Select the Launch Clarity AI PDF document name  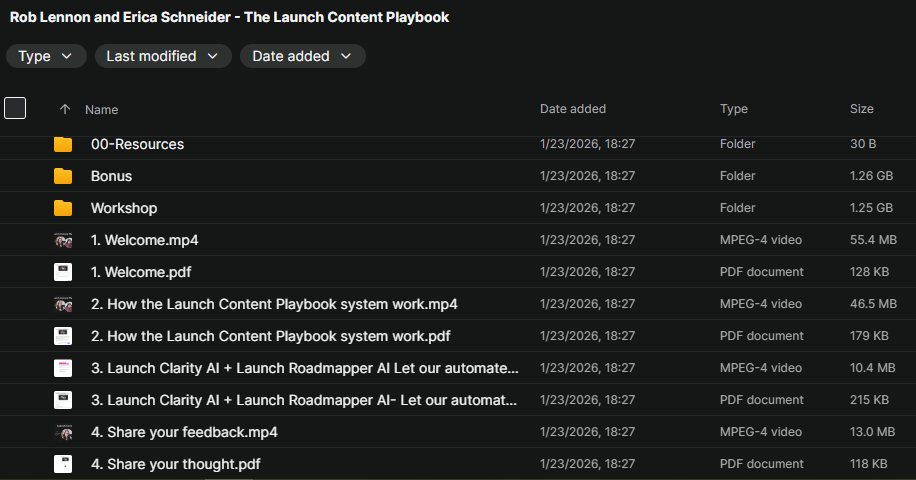[x=304, y=401]
